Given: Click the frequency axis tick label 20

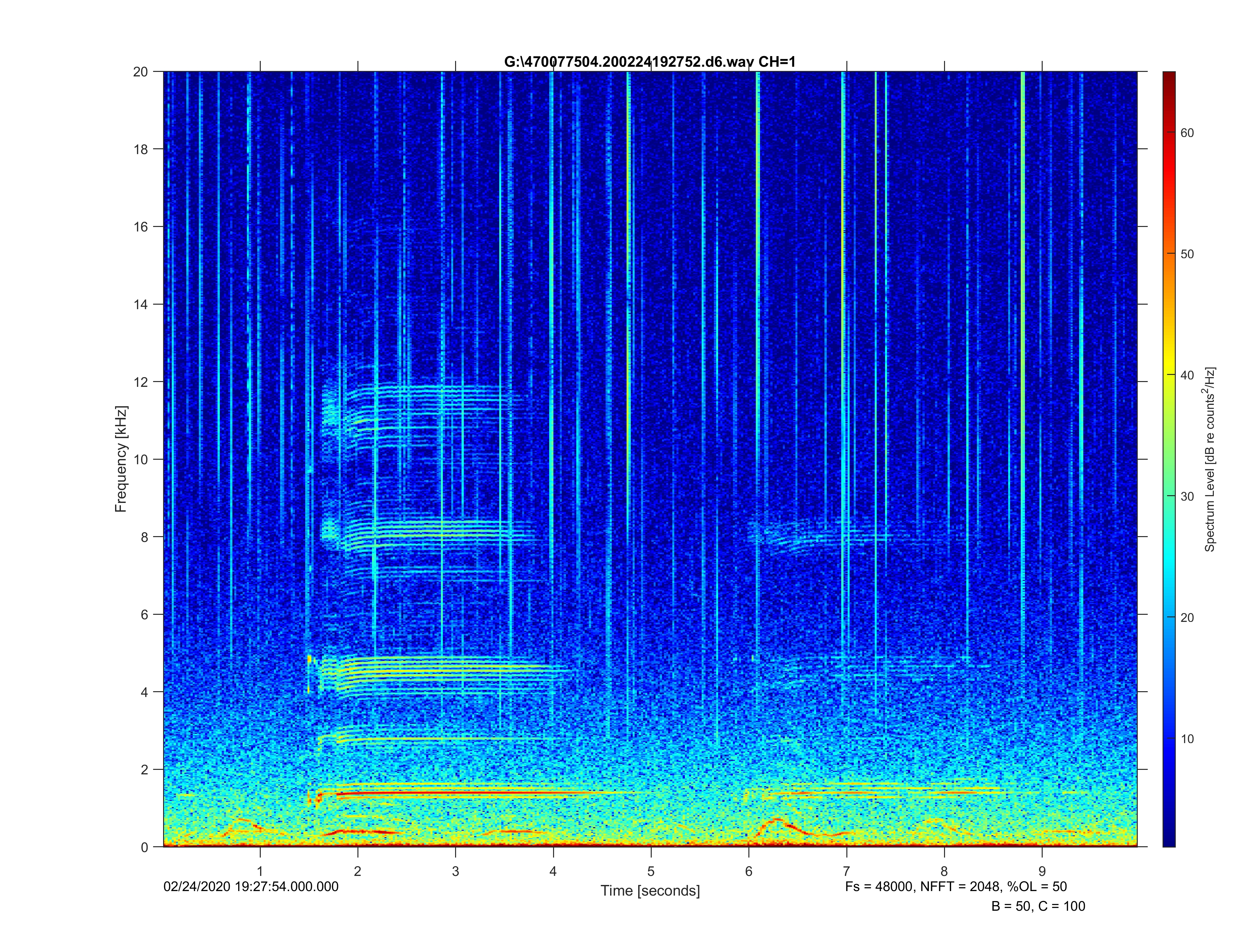Looking at the screenshot, I should click(140, 72).
